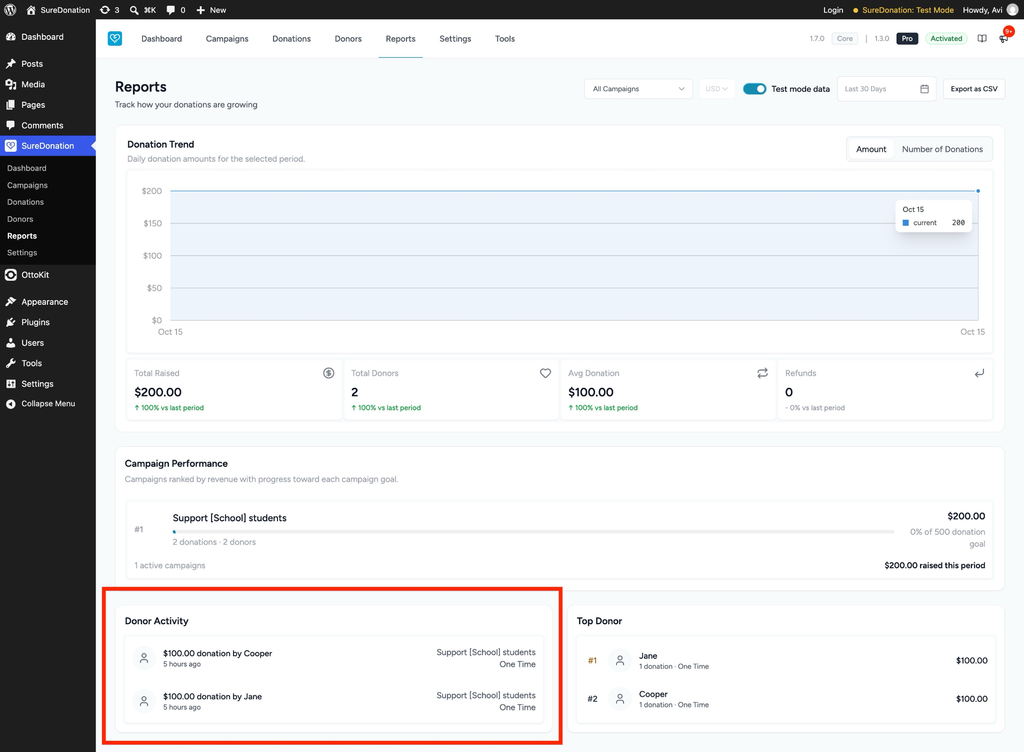The width and height of the screenshot is (1024, 752).
Task: Click the campaign goal progress bar
Action: click(533, 531)
